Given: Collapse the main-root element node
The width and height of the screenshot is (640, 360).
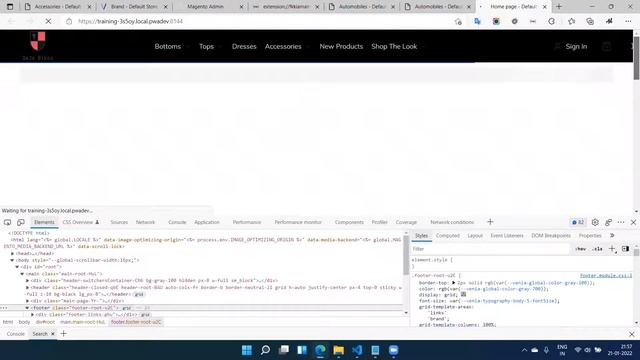Looking at the screenshot, I should (22, 274).
